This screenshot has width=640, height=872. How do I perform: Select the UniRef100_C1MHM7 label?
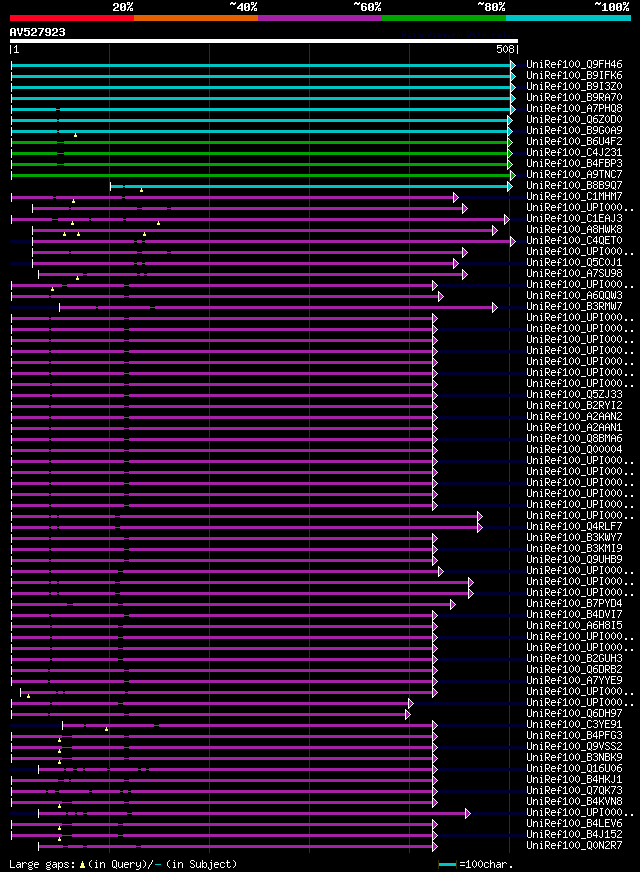point(574,196)
